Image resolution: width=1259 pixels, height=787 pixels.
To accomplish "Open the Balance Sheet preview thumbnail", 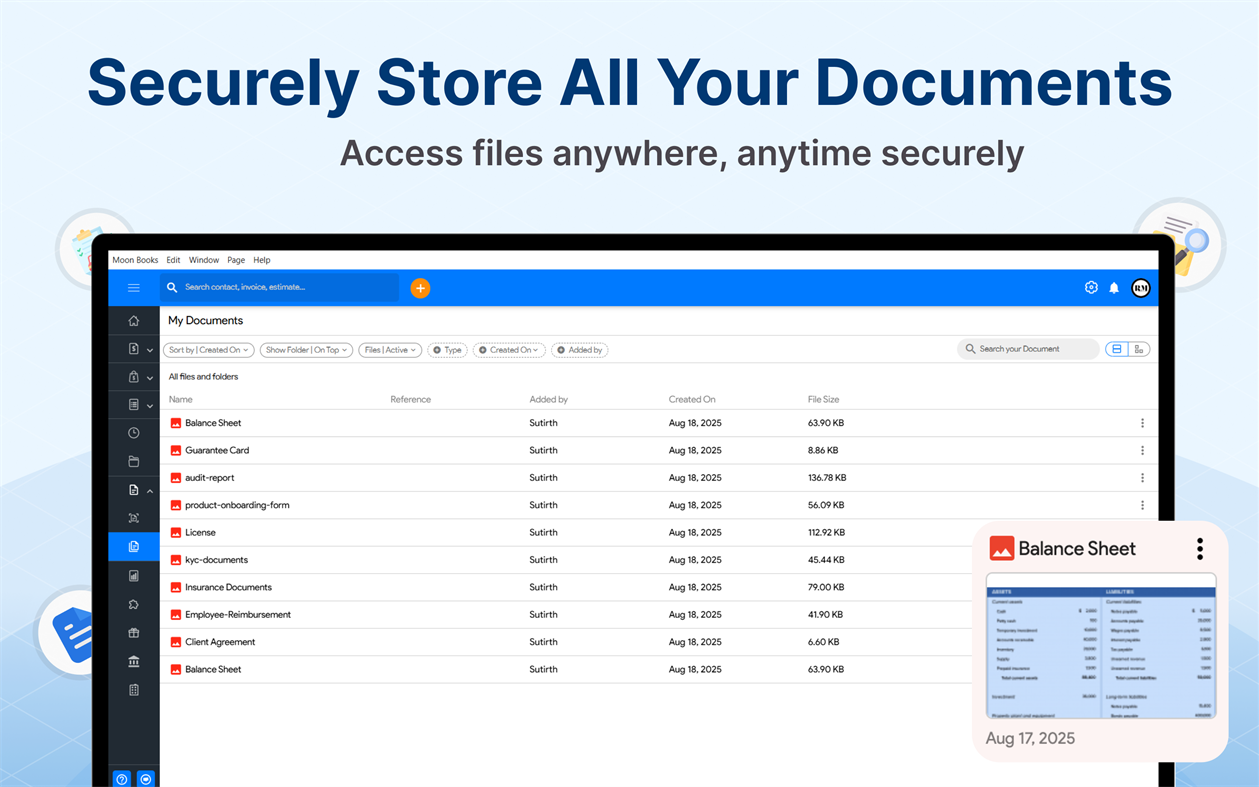I will coord(1101,646).
